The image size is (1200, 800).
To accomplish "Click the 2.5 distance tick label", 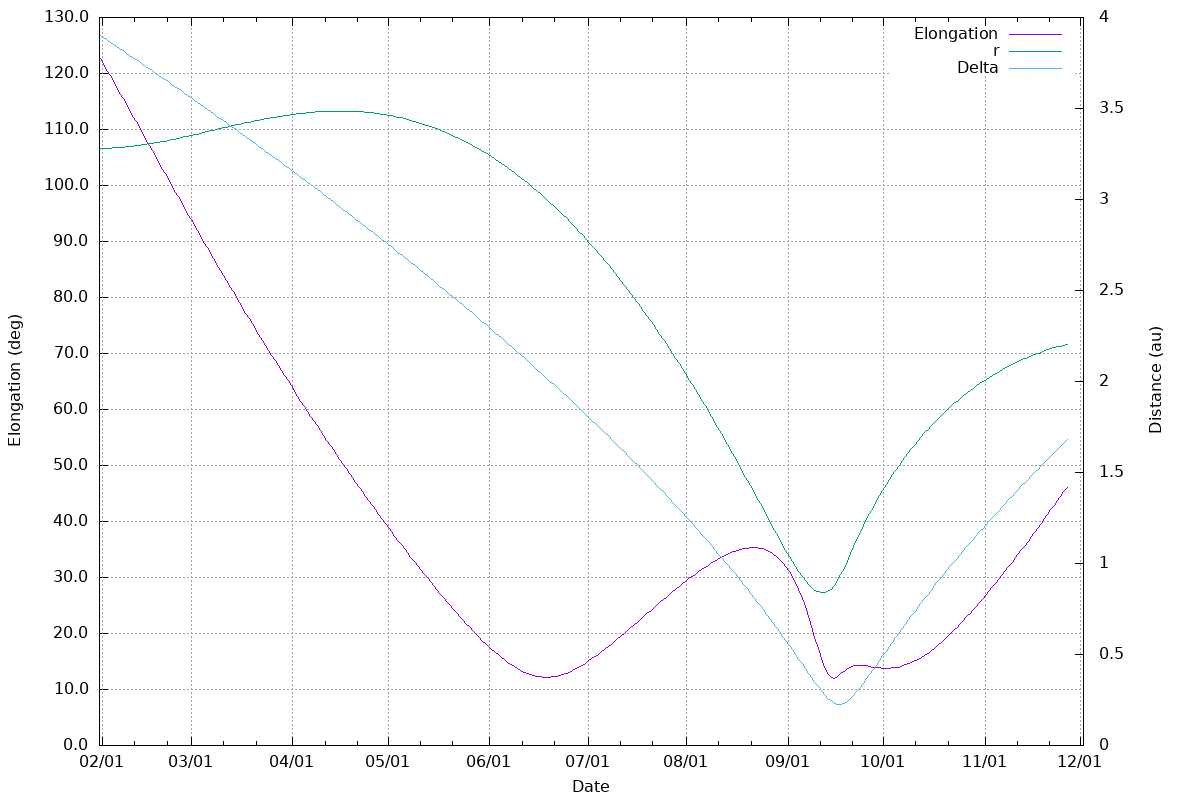I will (1111, 290).
